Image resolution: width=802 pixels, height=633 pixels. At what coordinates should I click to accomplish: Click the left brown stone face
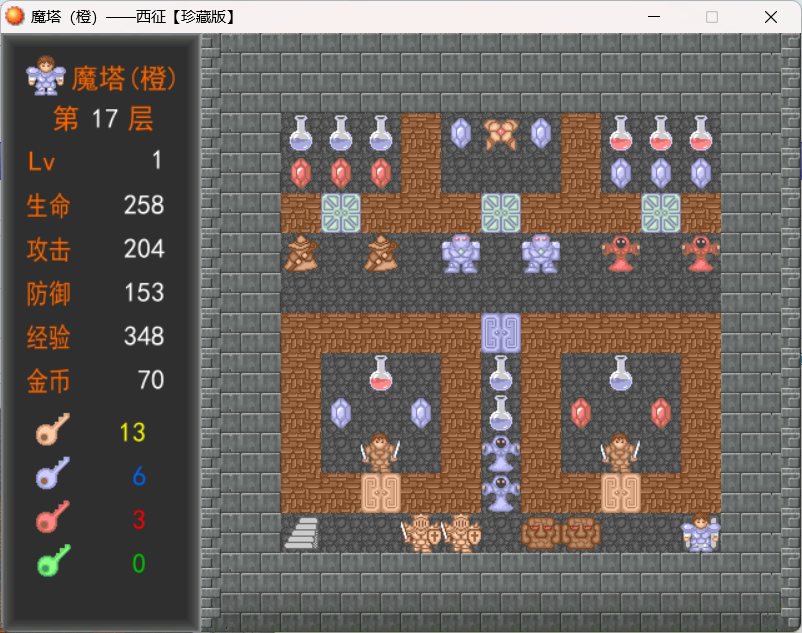[x=541, y=533]
